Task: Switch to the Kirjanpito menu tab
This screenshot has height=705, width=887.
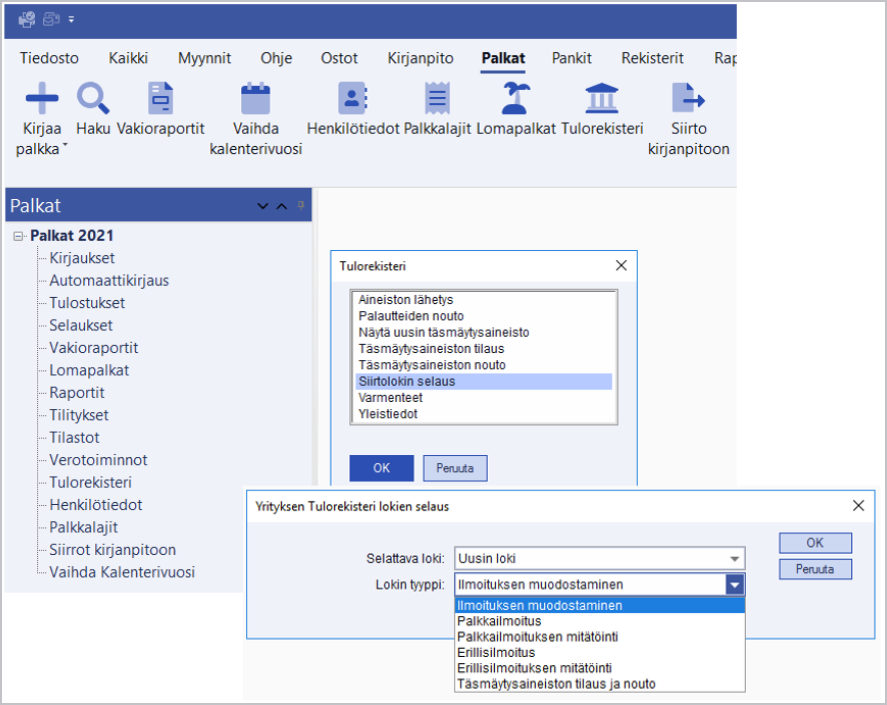Action: pyautogui.click(x=420, y=58)
